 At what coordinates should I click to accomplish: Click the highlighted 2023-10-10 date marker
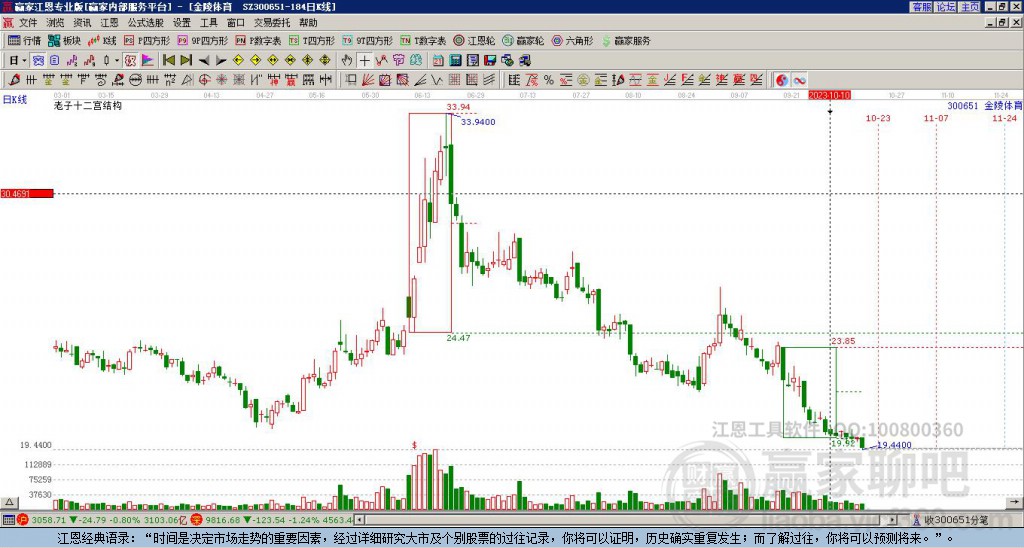click(829, 95)
